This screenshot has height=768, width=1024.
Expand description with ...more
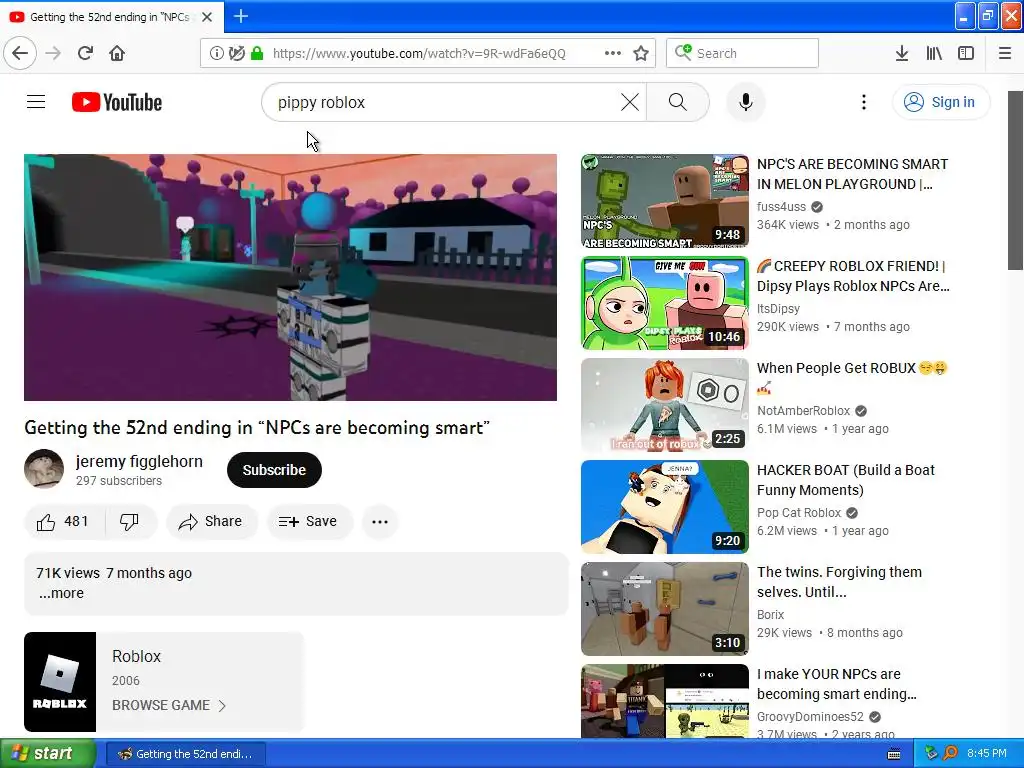(61, 593)
